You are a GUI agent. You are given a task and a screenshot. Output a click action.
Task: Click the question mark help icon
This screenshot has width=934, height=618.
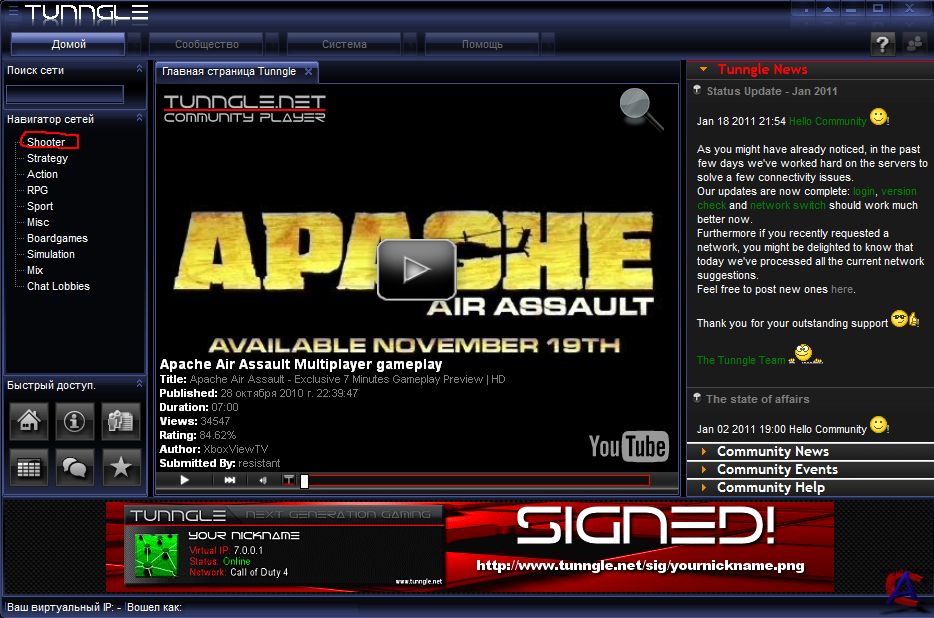click(881, 44)
